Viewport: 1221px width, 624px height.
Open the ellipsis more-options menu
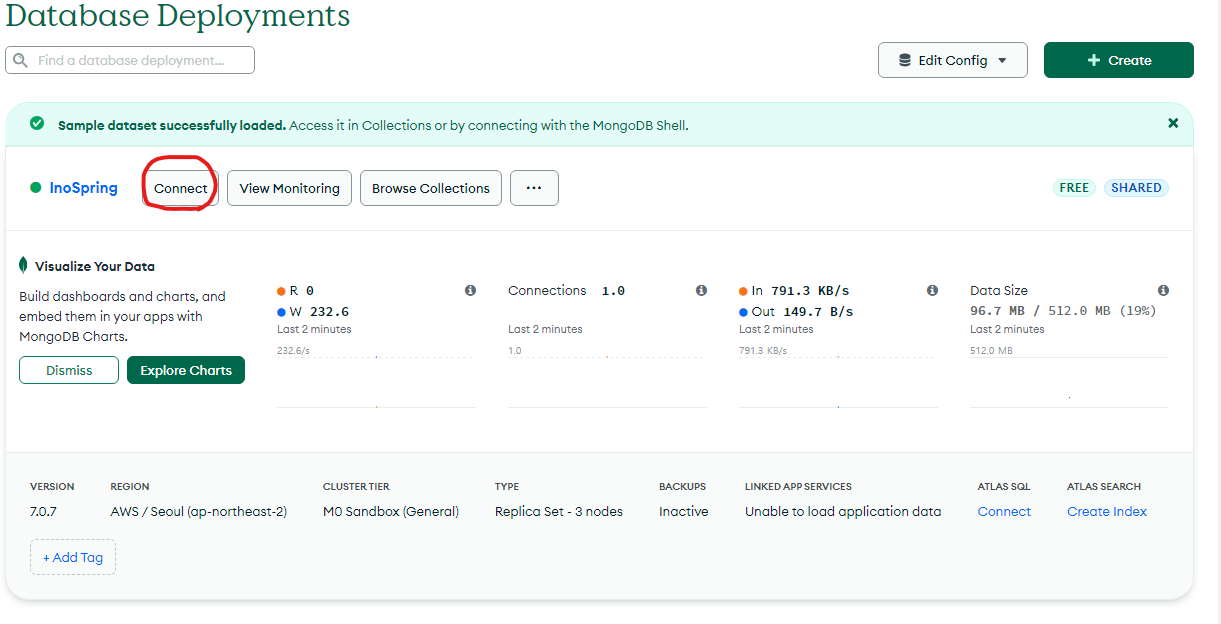tap(534, 188)
